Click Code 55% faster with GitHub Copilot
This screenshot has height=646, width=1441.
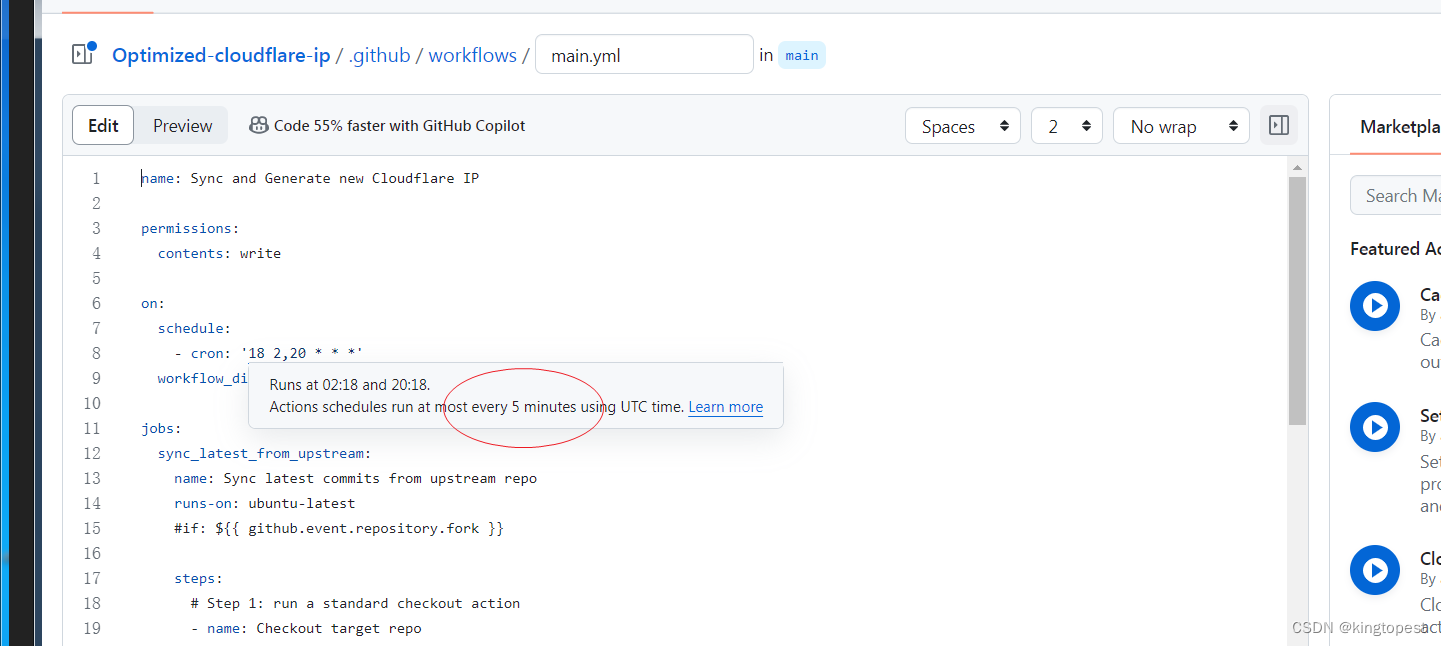pos(399,125)
